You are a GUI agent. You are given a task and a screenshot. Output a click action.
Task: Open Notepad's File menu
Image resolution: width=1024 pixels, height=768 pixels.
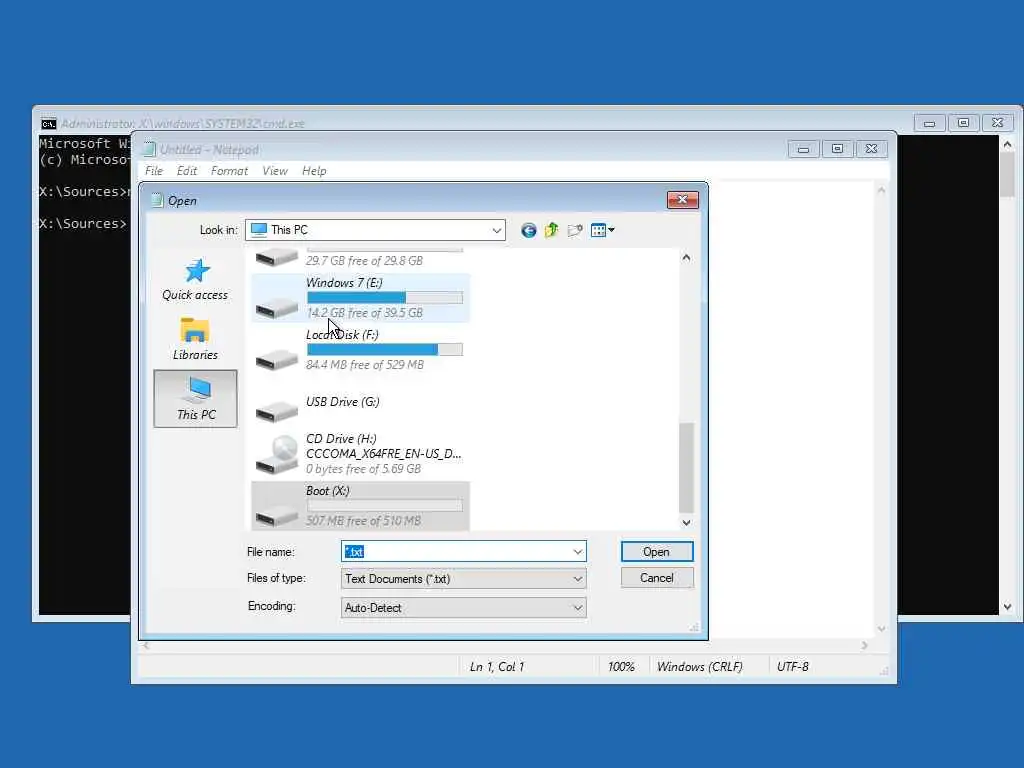click(x=154, y=170)
